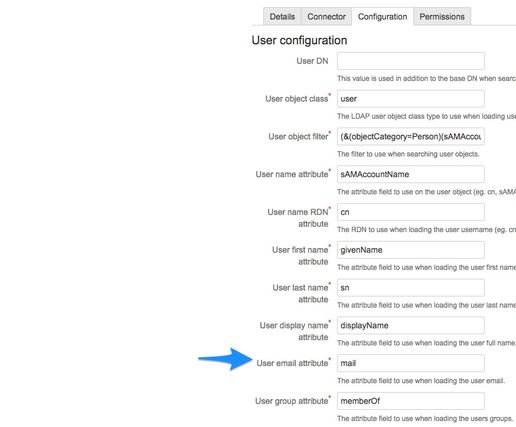
Task: Click the hint about loading the user full name
Action: [426, 343]
